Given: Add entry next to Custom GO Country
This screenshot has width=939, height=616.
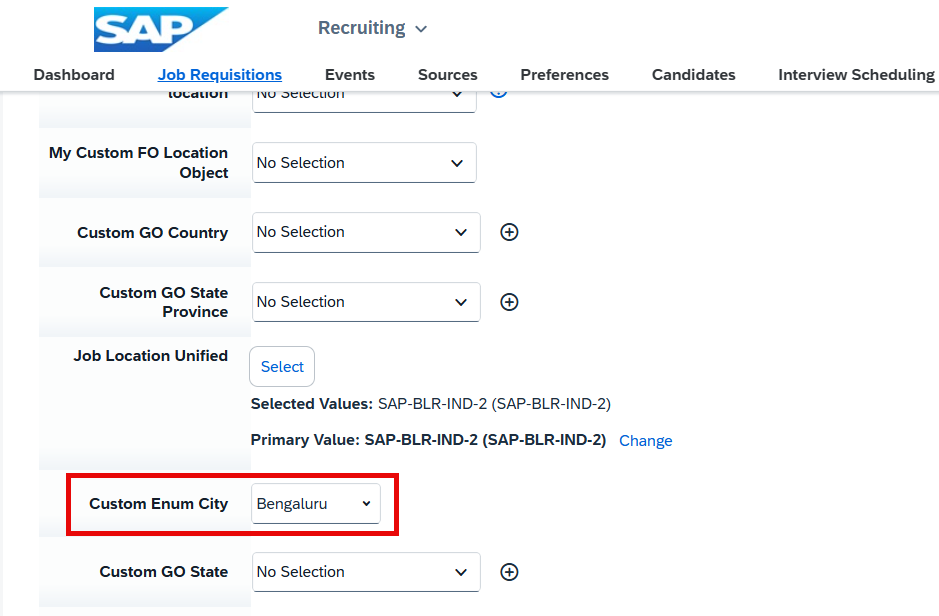Looking at the screenshot, I should [x=509, y=232].
